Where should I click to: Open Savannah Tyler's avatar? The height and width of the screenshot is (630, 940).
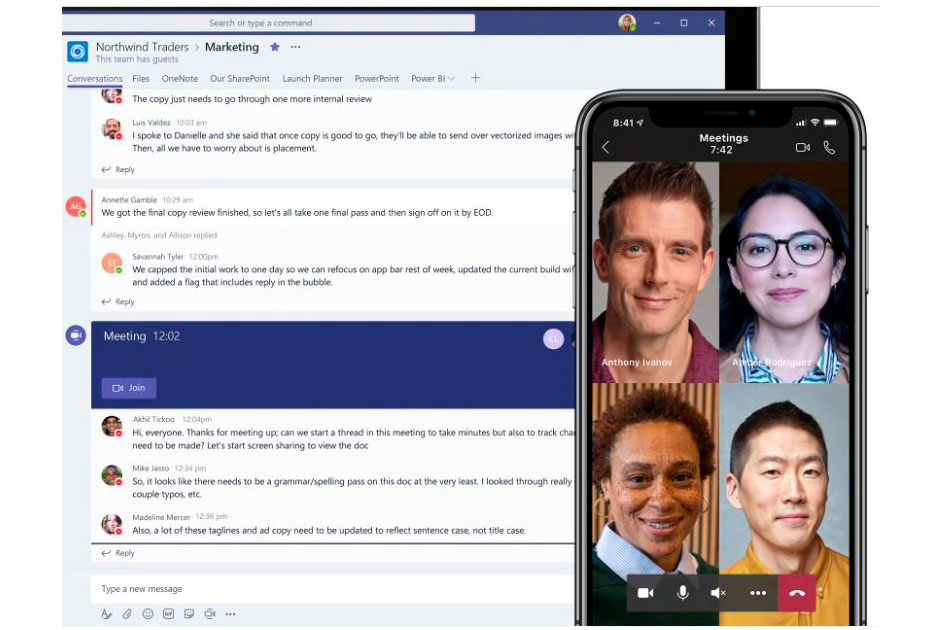point(112,263)
